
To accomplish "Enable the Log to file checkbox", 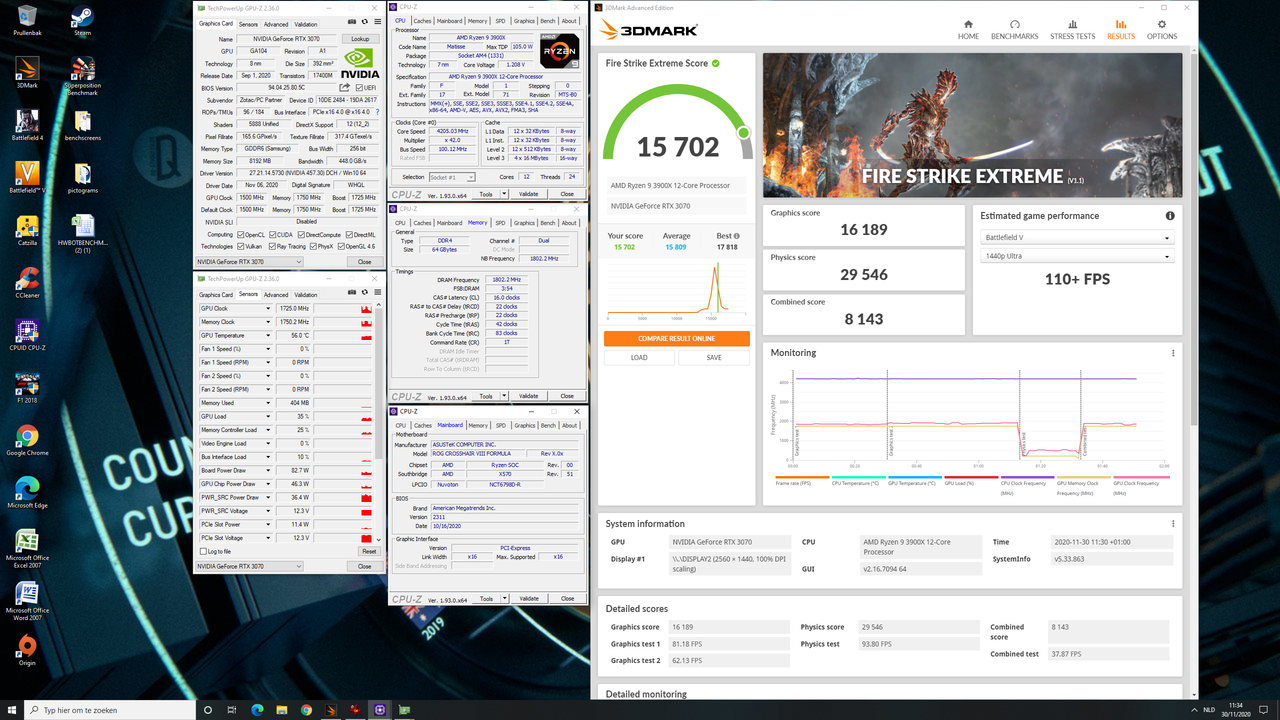I will [203, 551].
